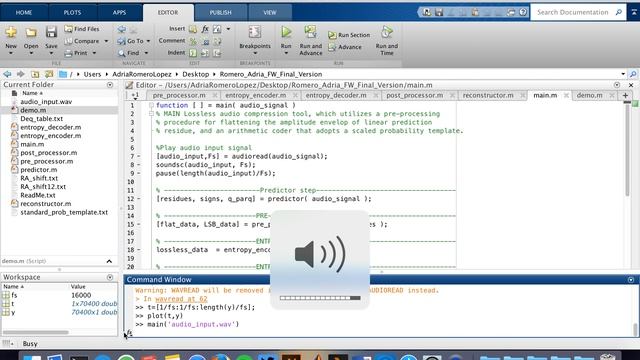Image resolution: width=640 pixels, height=360 pixels.
Task: Open the Breakpoints menu
Action: point(255,41)
